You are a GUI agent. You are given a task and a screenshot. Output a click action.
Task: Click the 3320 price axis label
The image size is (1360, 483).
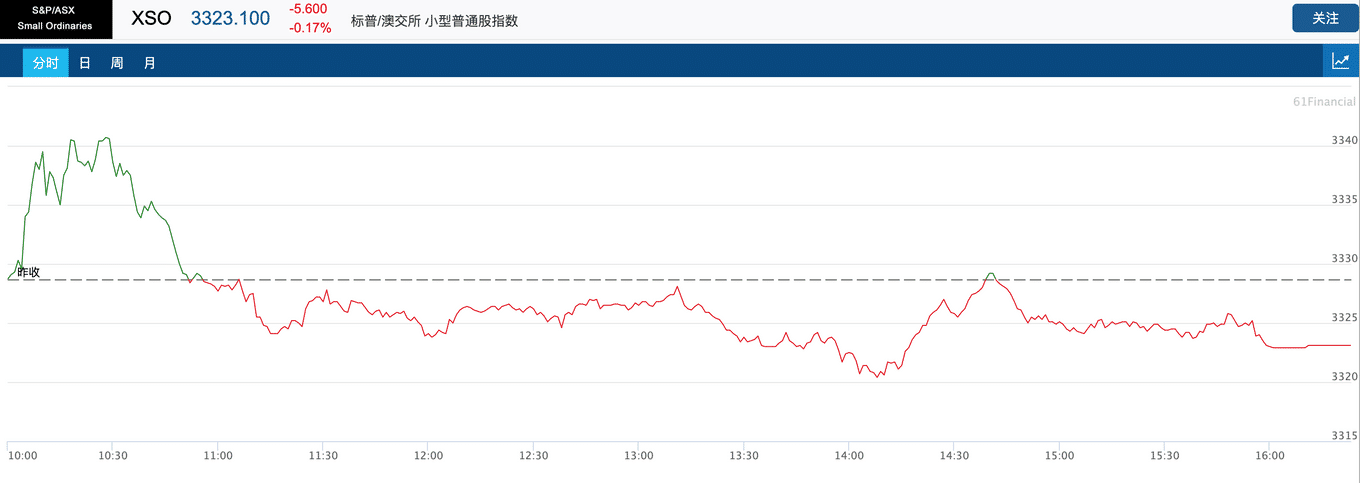(1344, 376)
